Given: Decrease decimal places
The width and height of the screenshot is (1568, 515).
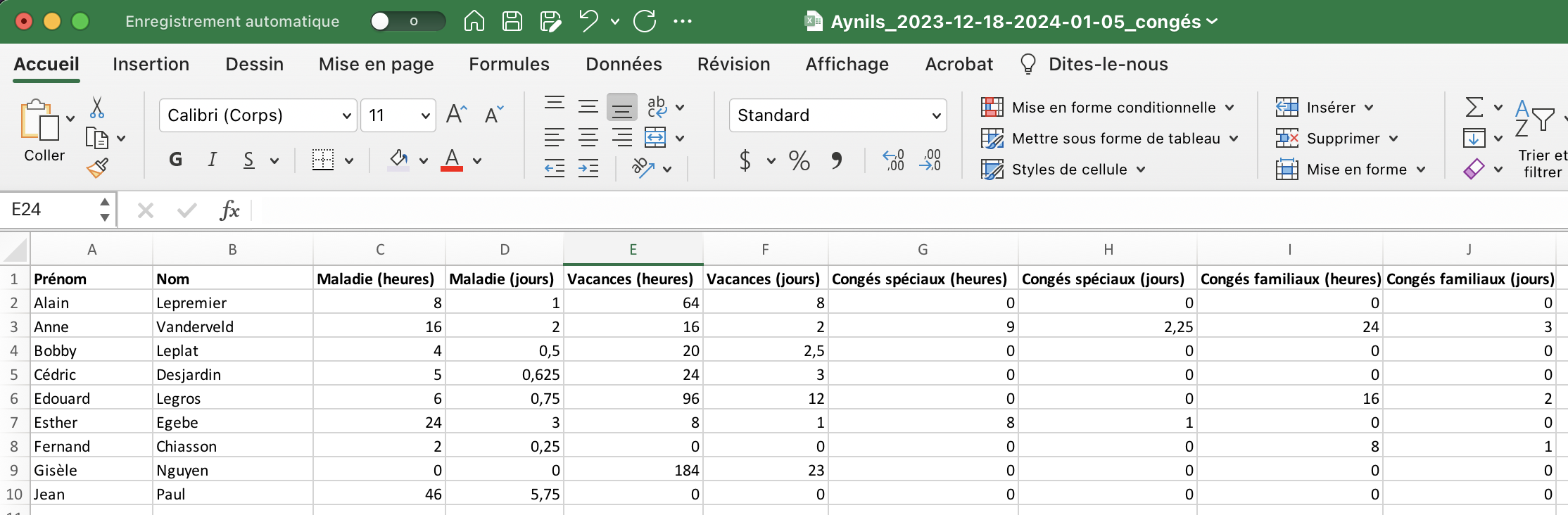Looking at the screenshot, I should click(x=930, y=160).
